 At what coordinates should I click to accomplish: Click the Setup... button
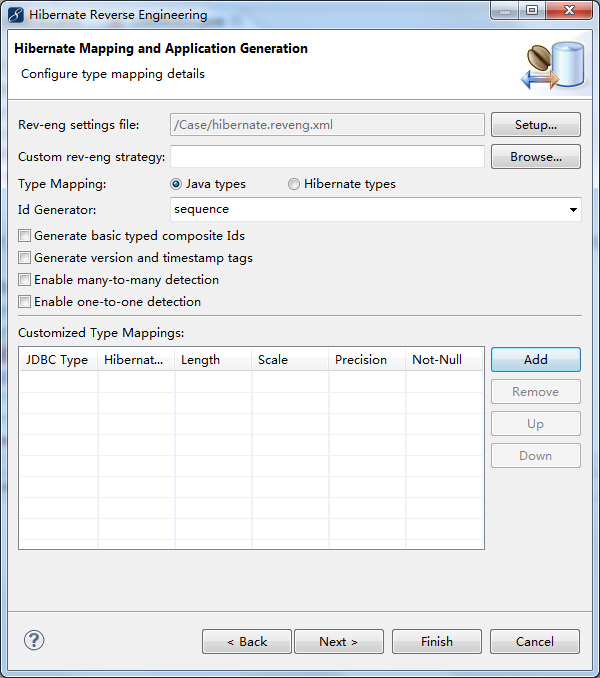pyautogui.click(x=536, y=125)
